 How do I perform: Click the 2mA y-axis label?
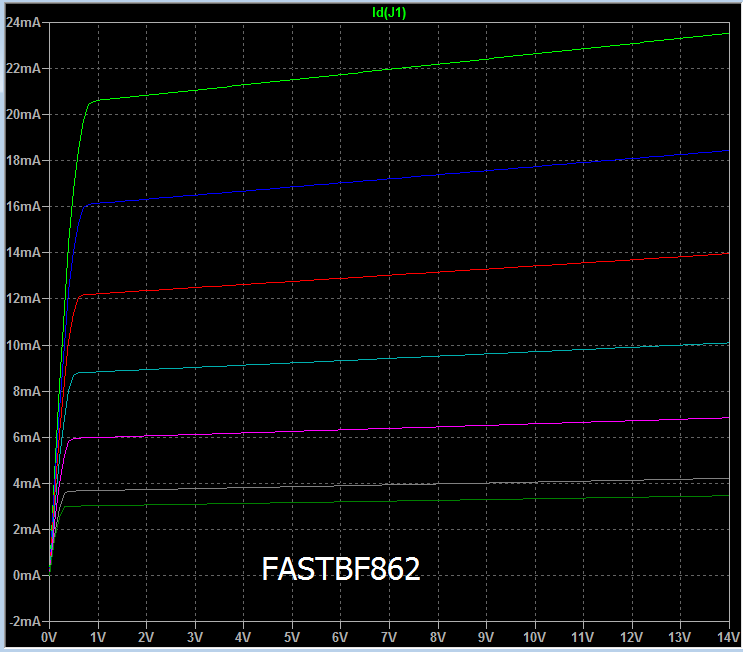pyautogui.click(x=27, y=529)
